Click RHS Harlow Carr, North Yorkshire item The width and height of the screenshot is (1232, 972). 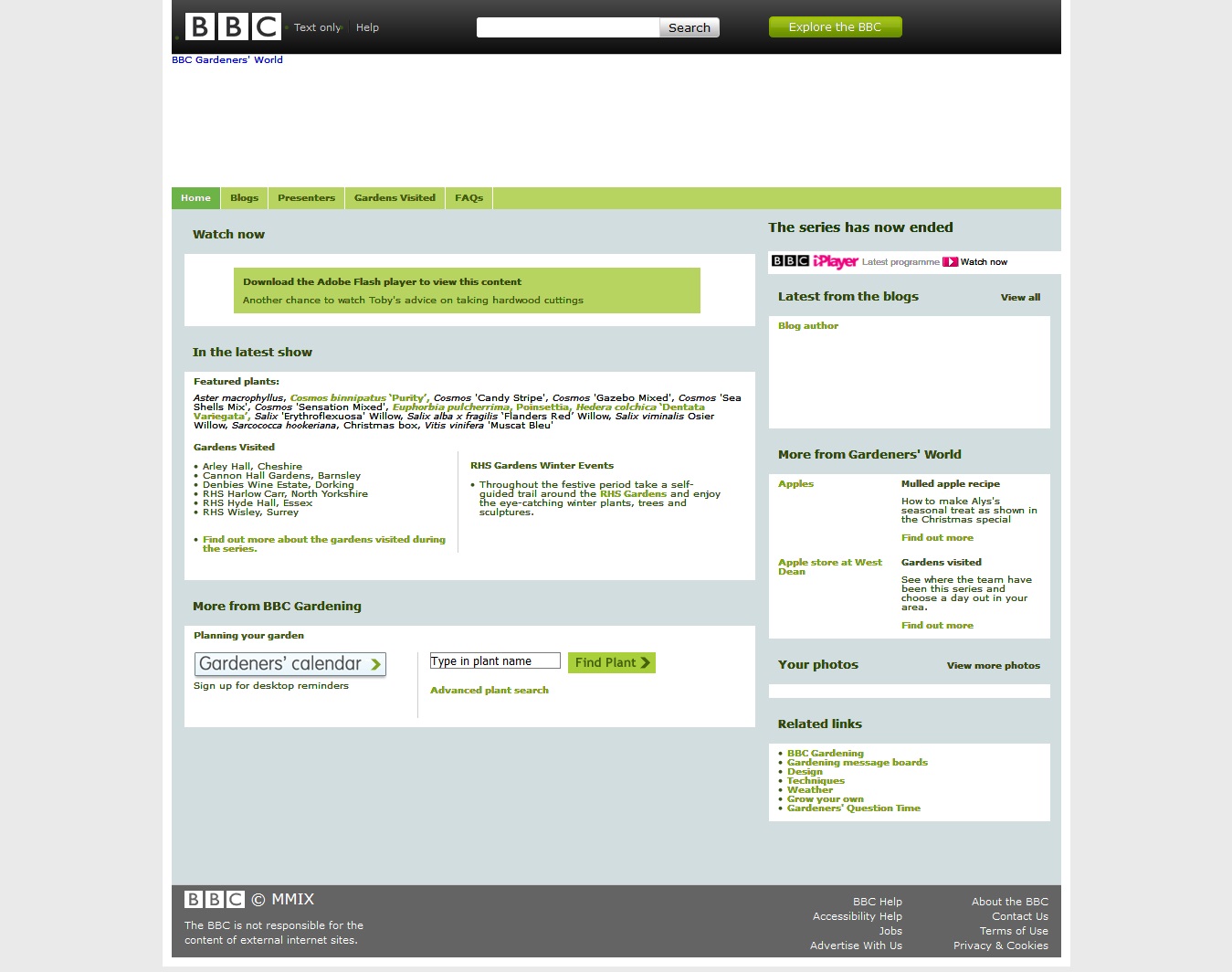(x=285, y=494)
